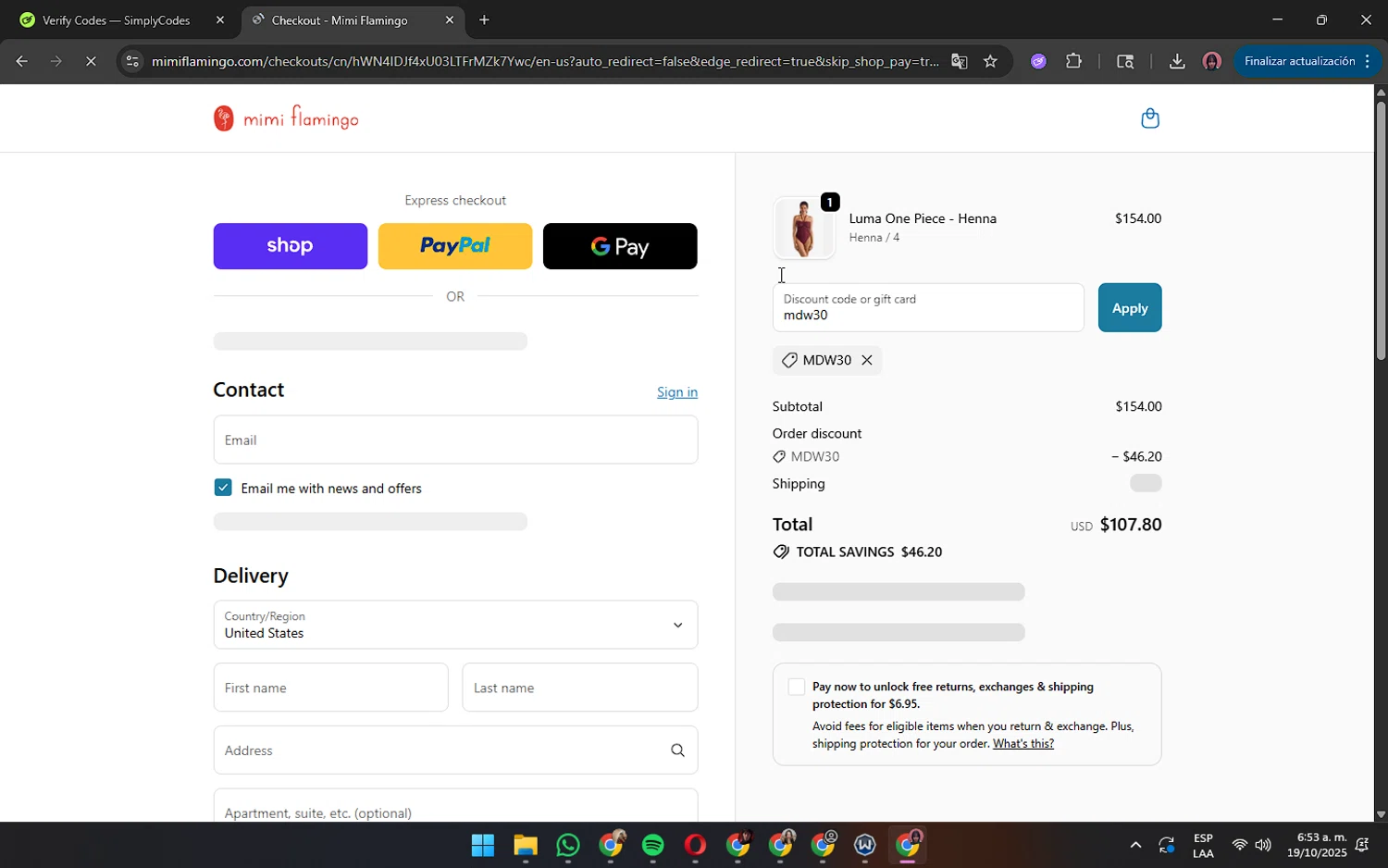The height and width of the screenshot is (868, 1388).
Task: Open the volume control icon
Action: [x=1263, y=845]
